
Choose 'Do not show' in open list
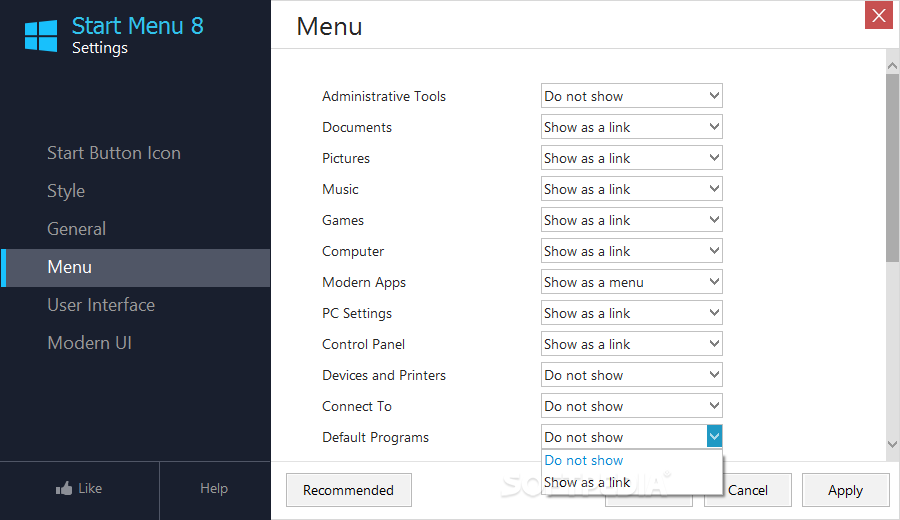(631, 460)
